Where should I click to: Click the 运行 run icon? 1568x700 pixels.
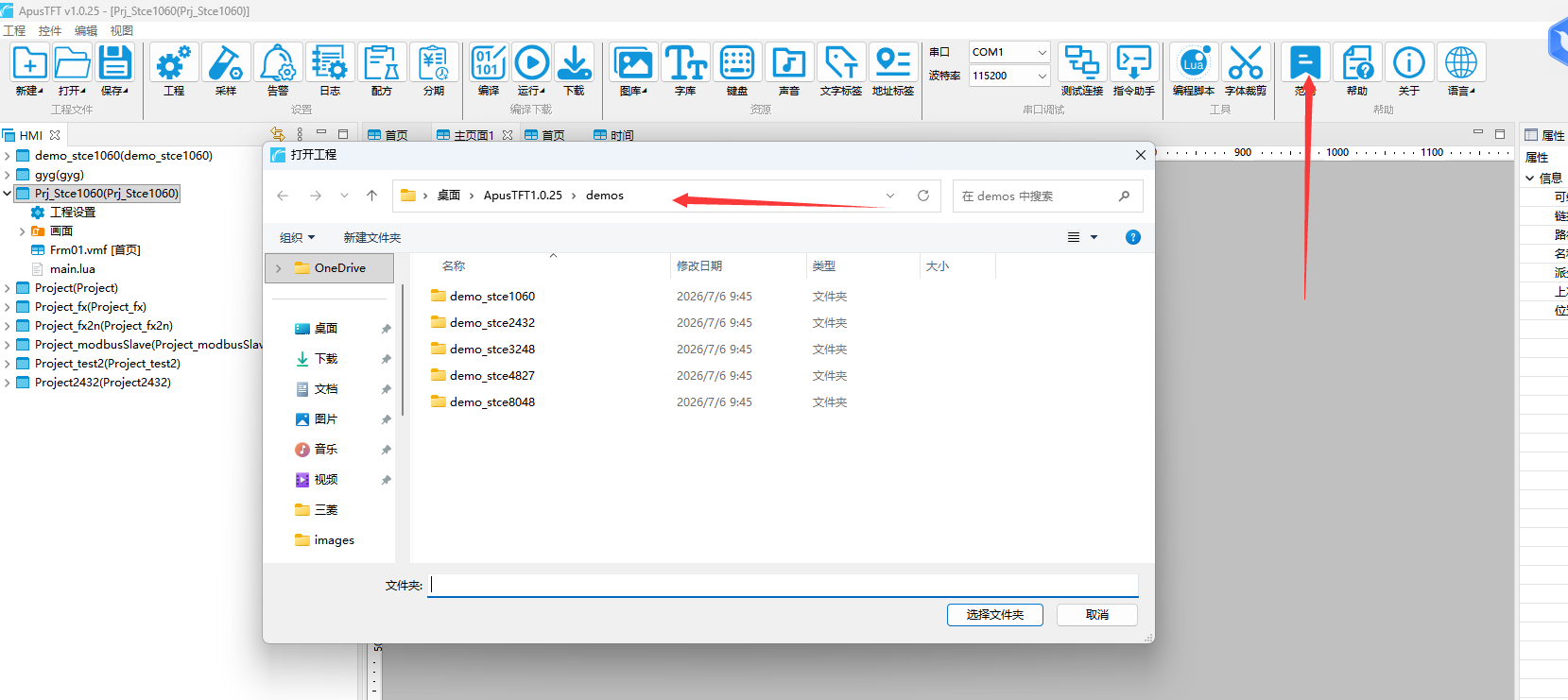point(531,63)
